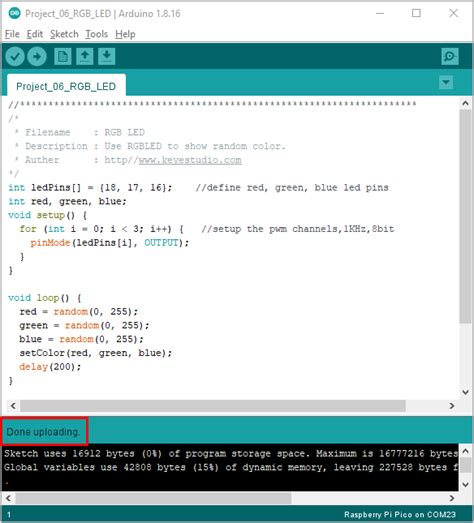474x523 pixels.
Task: Click the 'for (int i = 0' loop line
Action: click(x=101, y=229)
